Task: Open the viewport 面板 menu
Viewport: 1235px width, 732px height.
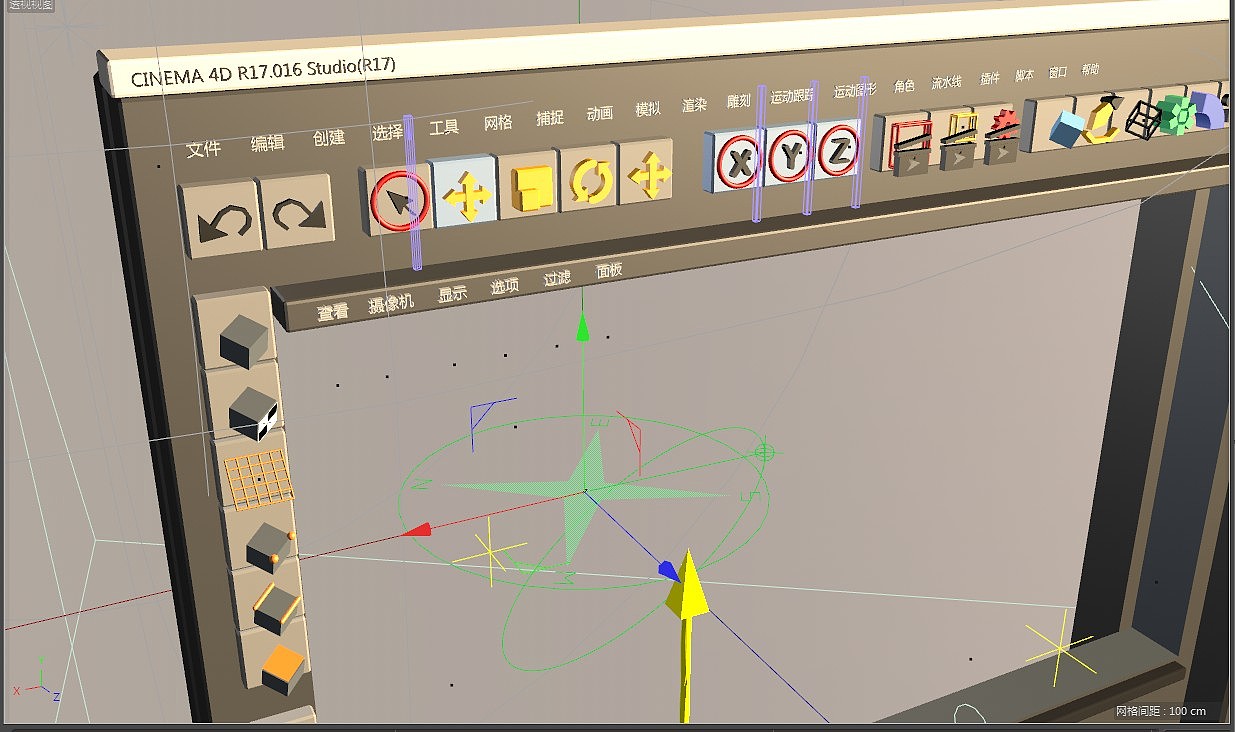Action: [x=609, y=270]
